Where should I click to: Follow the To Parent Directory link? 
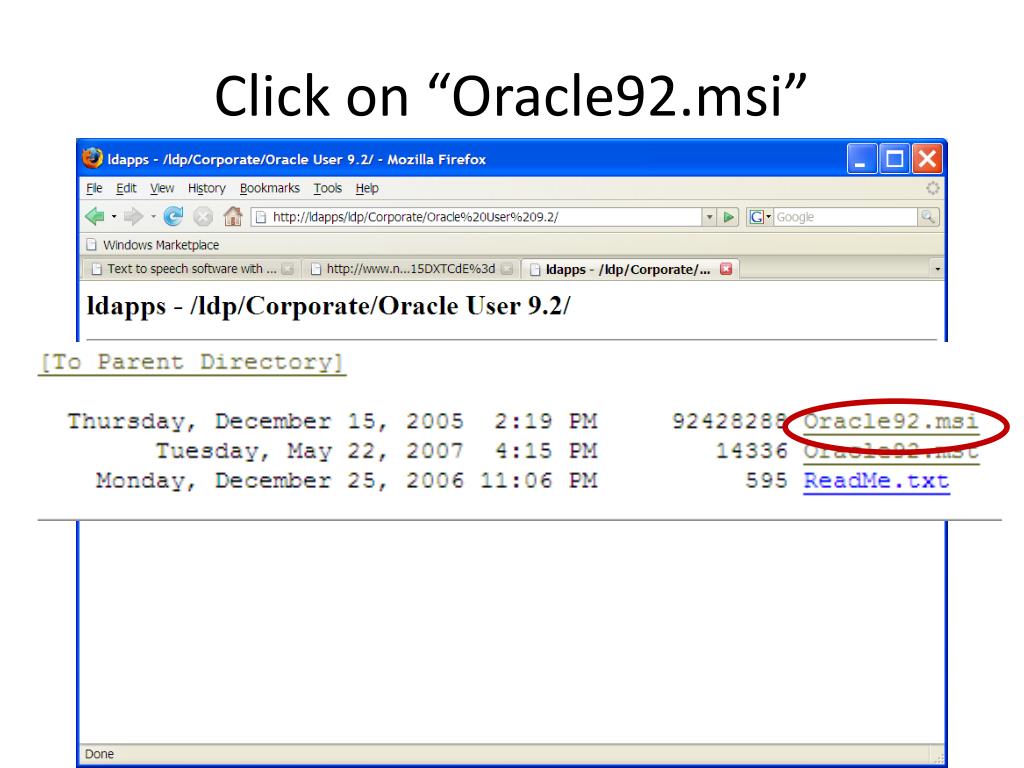(191, 362)
